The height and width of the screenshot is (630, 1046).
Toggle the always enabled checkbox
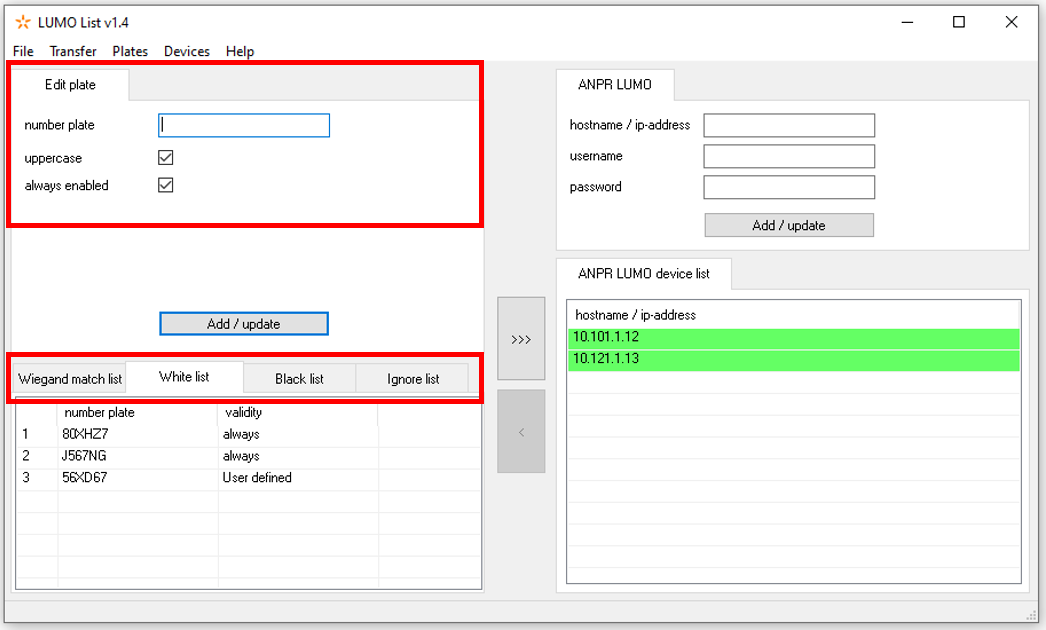[x=165, y=185]
